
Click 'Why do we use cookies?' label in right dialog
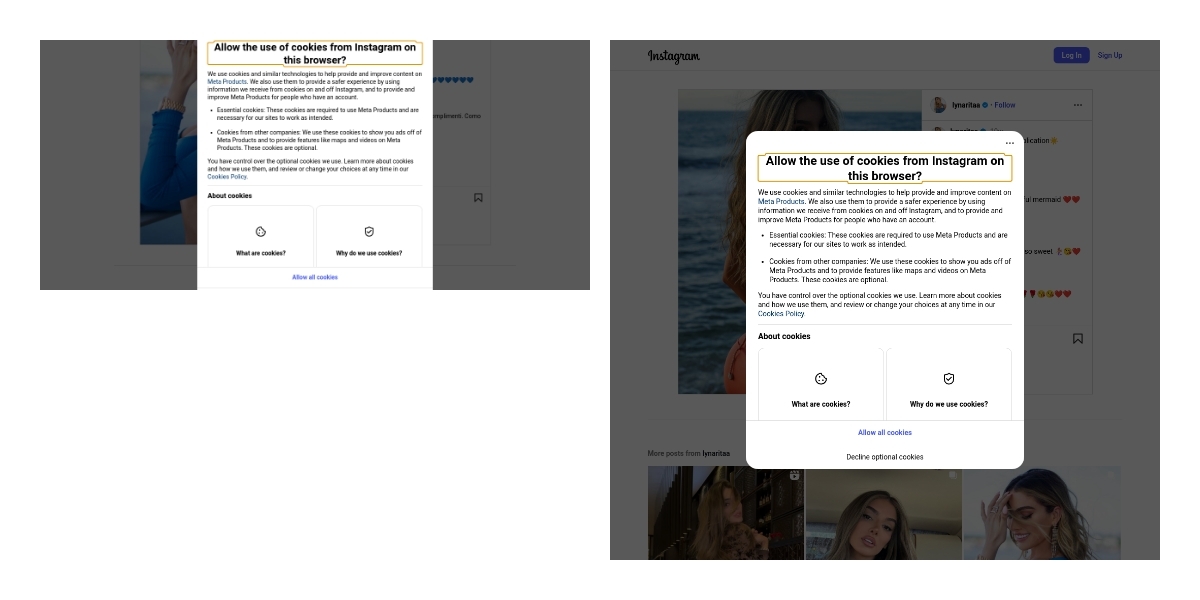coord(949,405)
